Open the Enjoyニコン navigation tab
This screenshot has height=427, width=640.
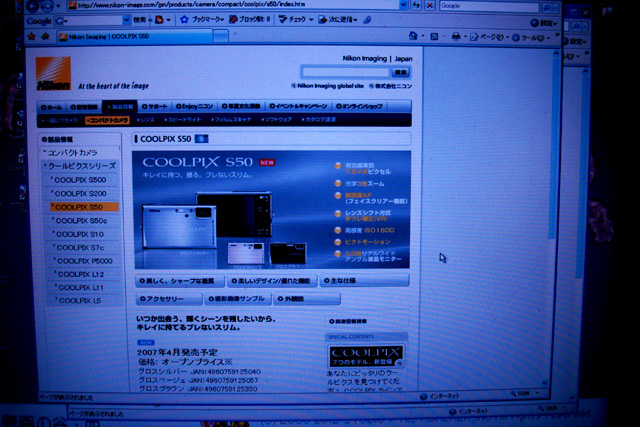[x=195, y=106]
